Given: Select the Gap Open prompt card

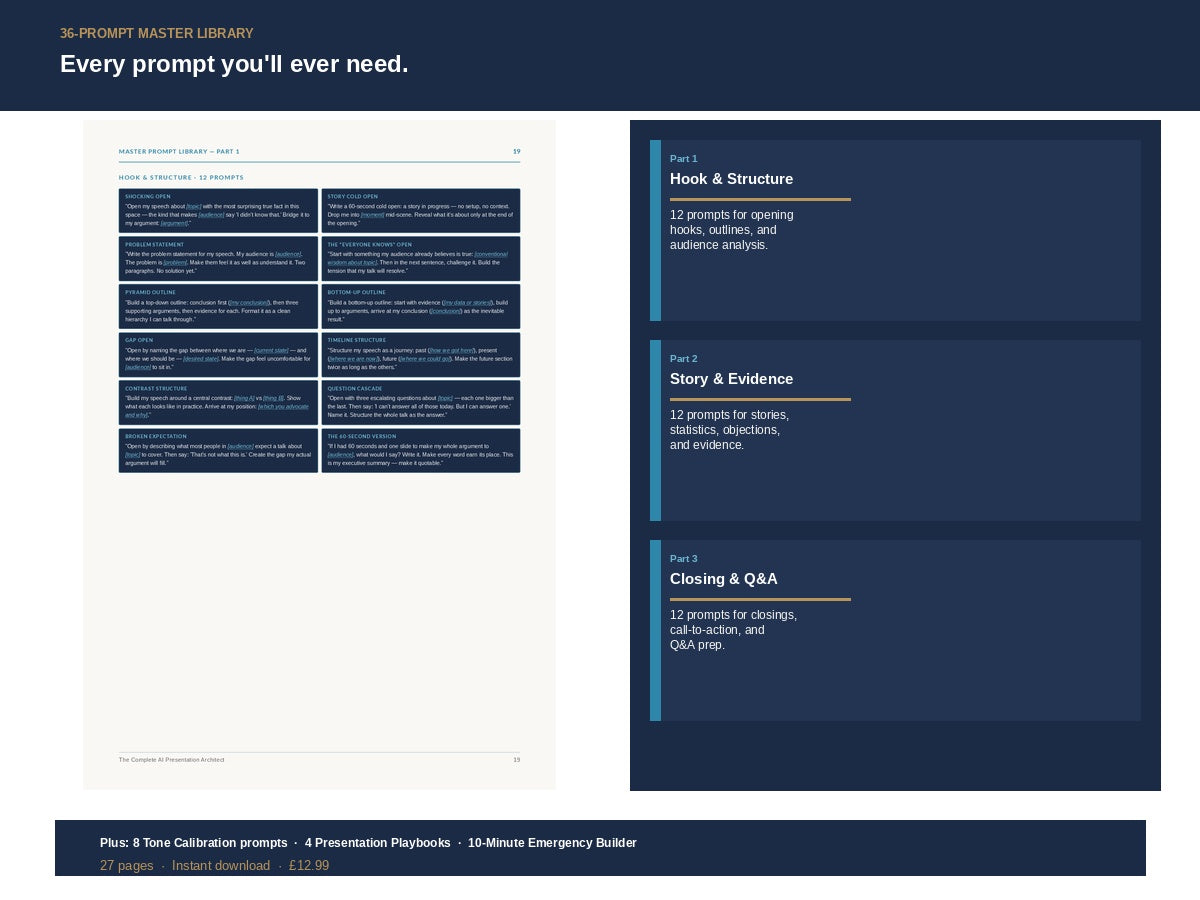Looking at the screenshot, I should click(218, 354).
